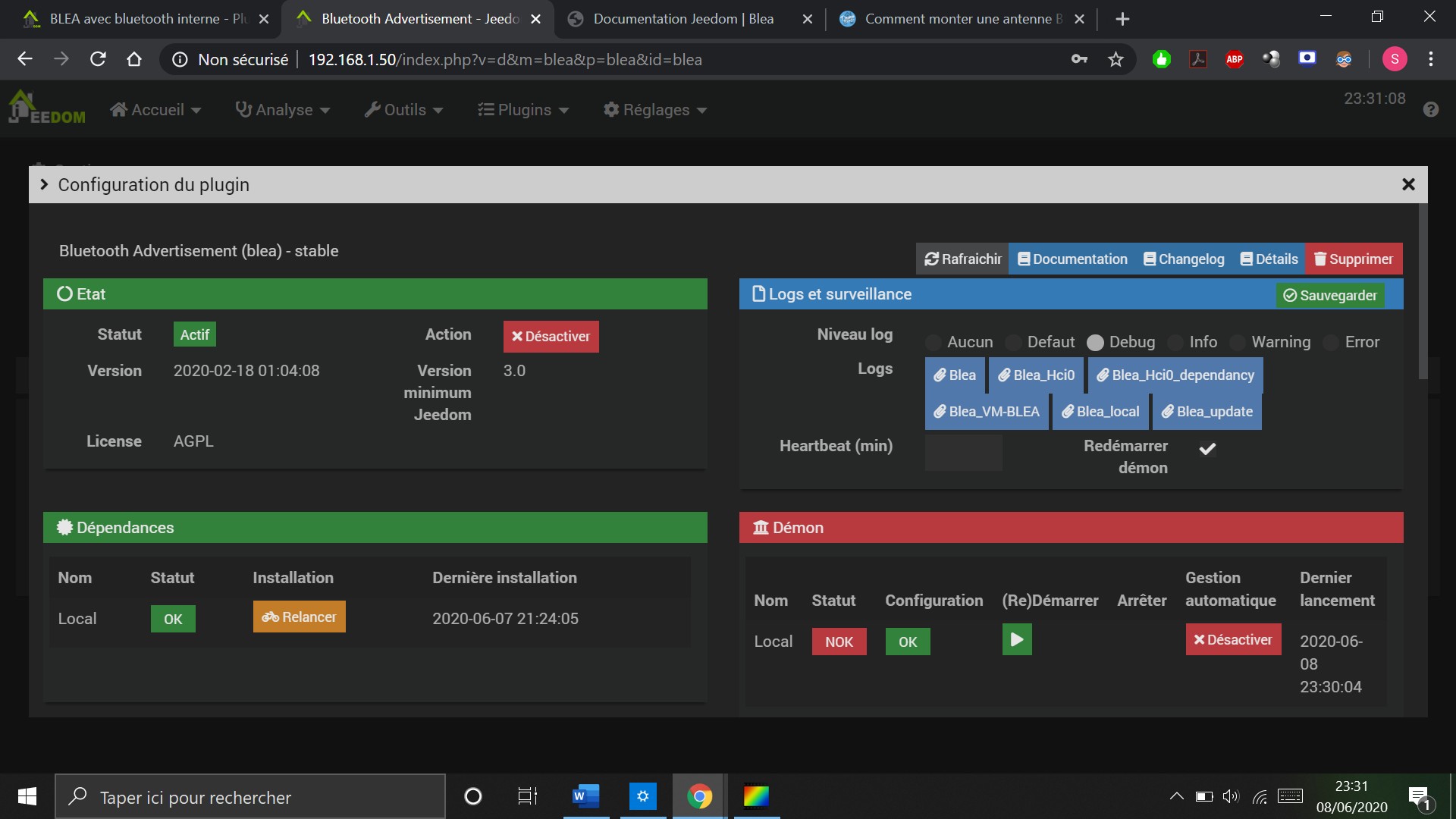This screenshot has width=1456, height=819.
Task: Open the colorful app in taskbar
Action: (756, 796)
